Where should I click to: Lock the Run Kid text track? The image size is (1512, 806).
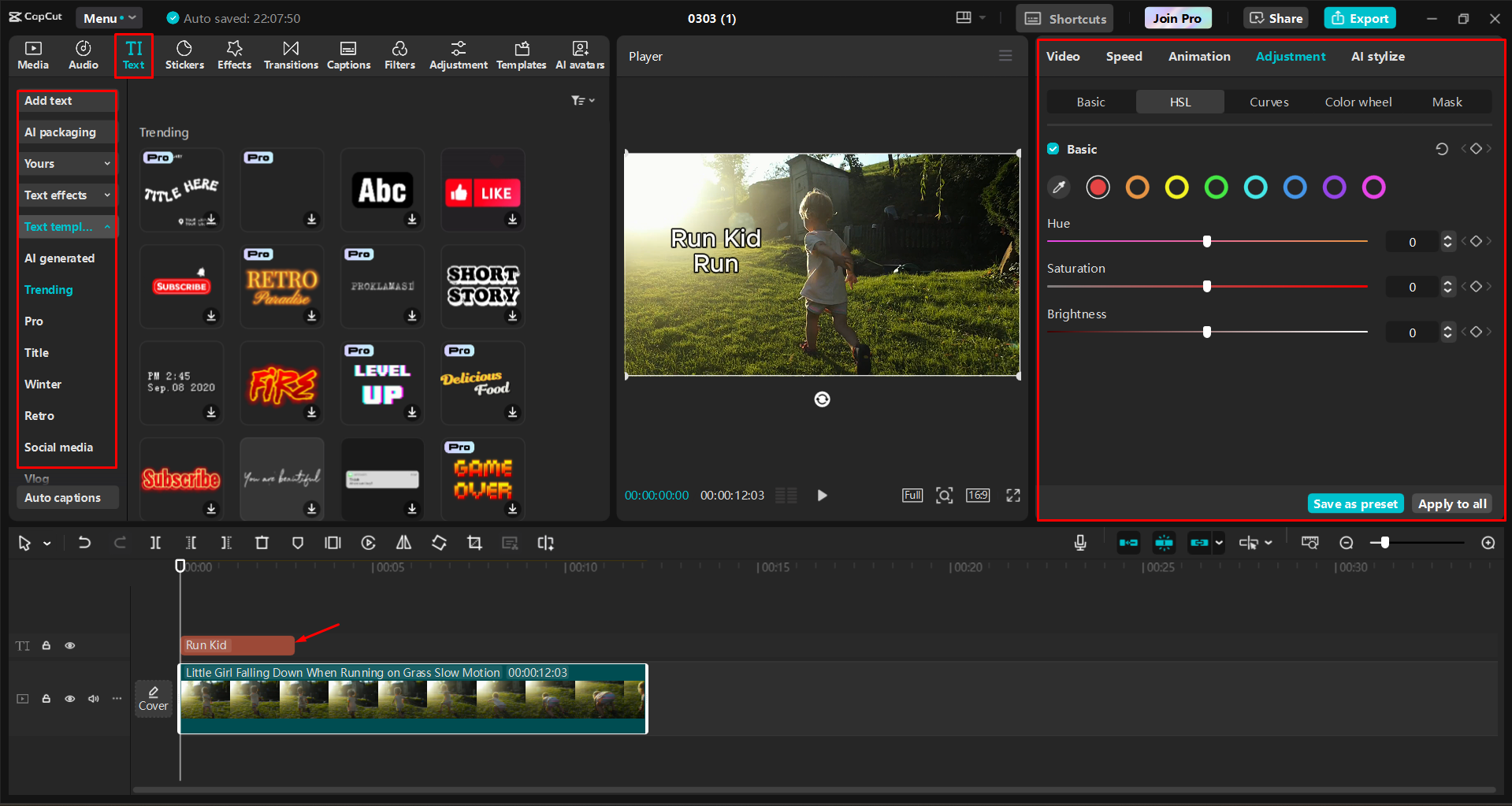coord(46,644)
